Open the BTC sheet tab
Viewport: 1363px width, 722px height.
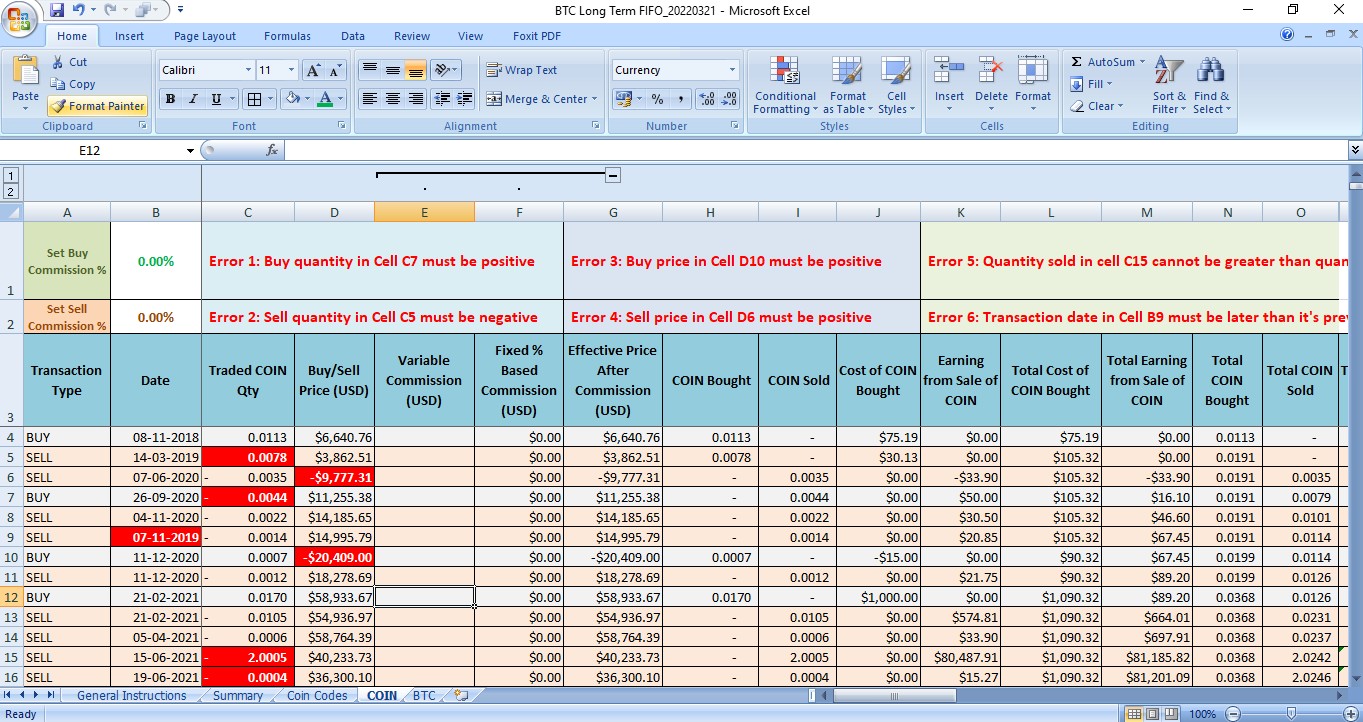coord(424,695)
